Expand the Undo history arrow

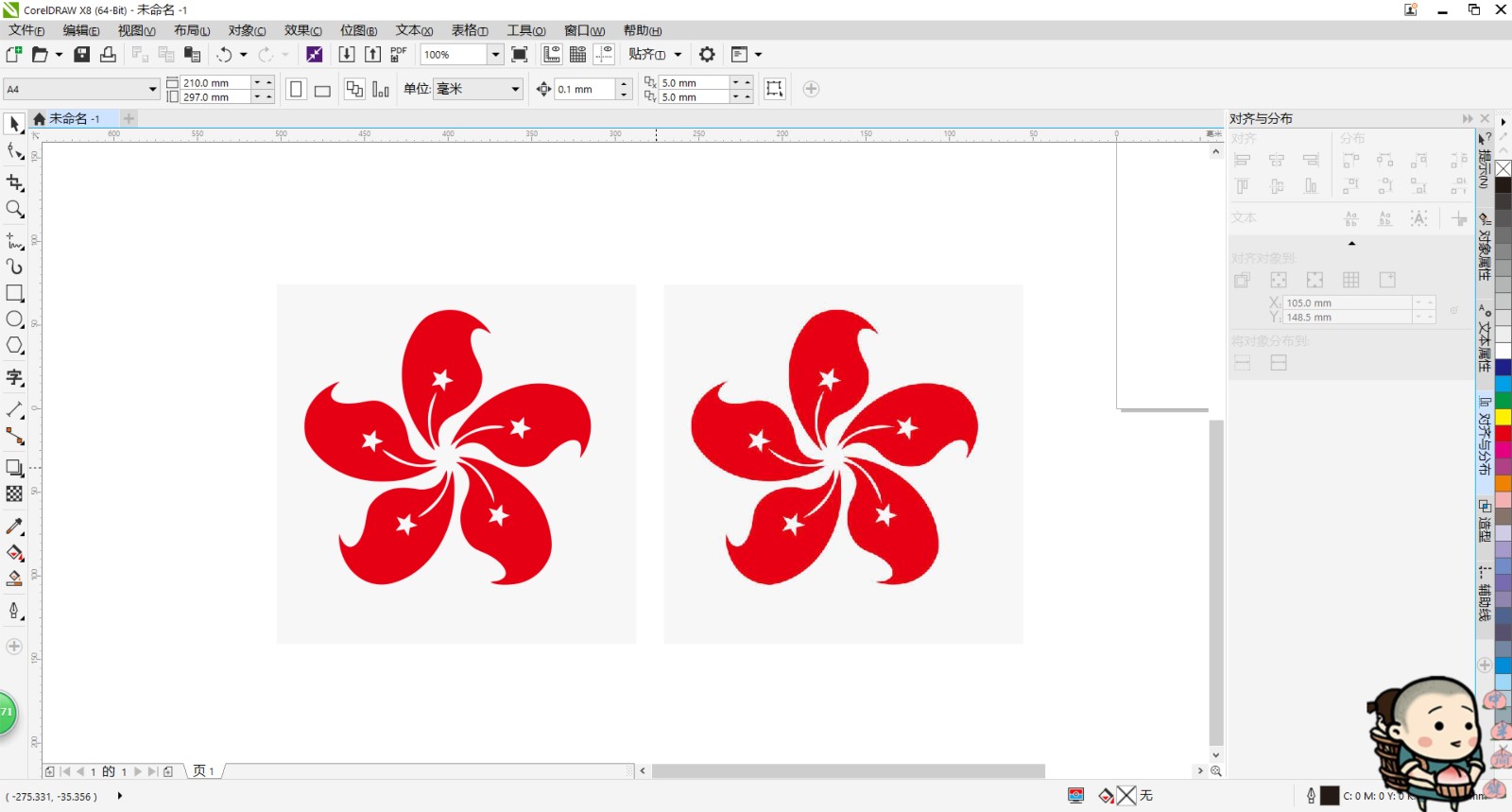tap(244, 54)
